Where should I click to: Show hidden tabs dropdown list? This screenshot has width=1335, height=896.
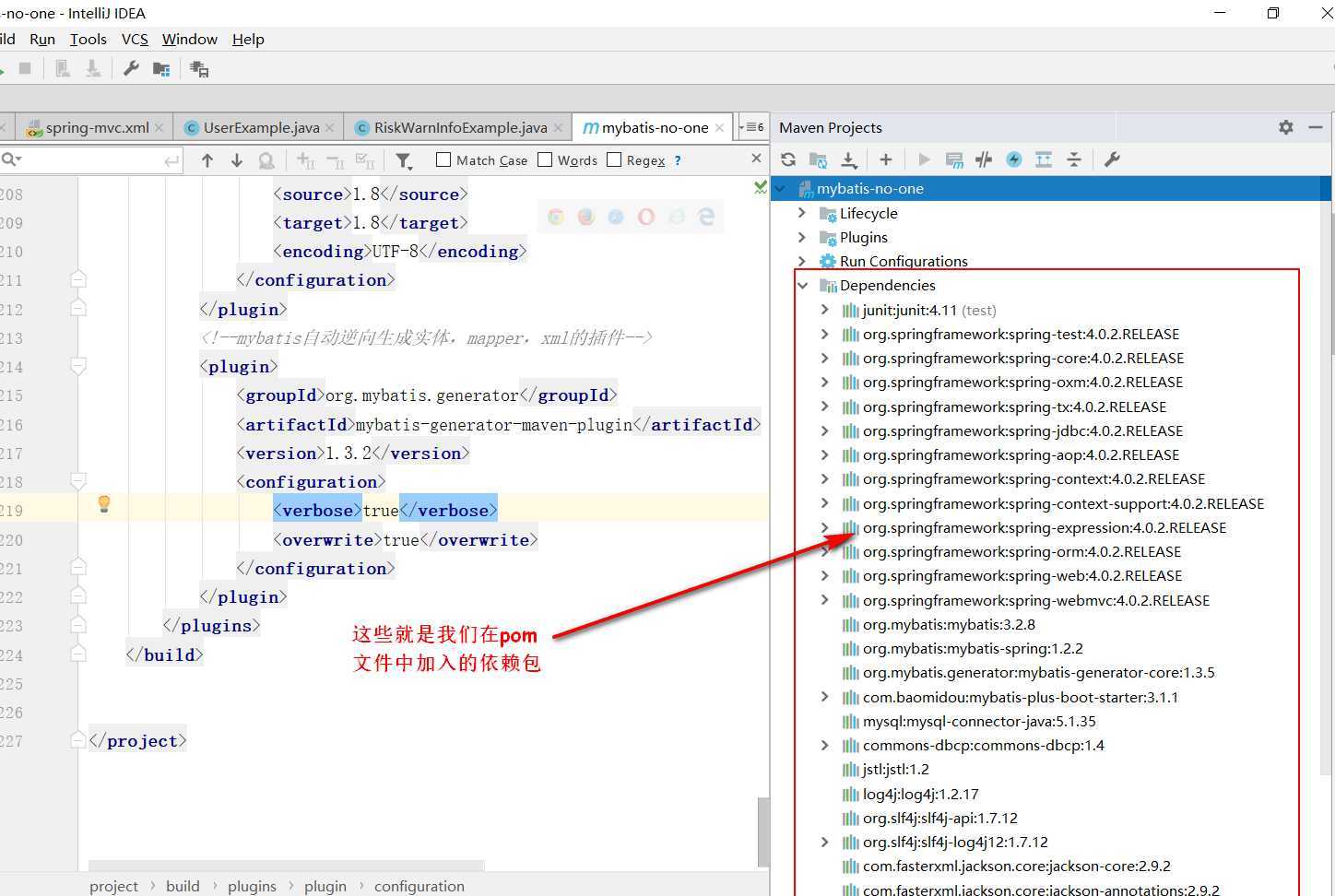pos(751,127)
